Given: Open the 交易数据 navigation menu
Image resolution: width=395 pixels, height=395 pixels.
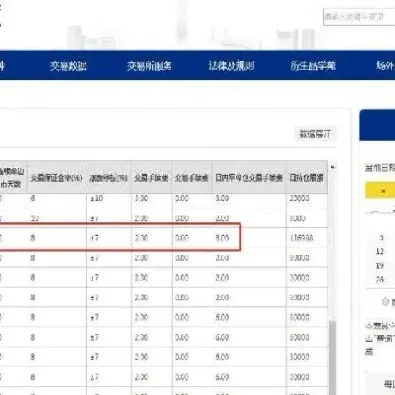Looking at the screenshot, I should (68, 66).
